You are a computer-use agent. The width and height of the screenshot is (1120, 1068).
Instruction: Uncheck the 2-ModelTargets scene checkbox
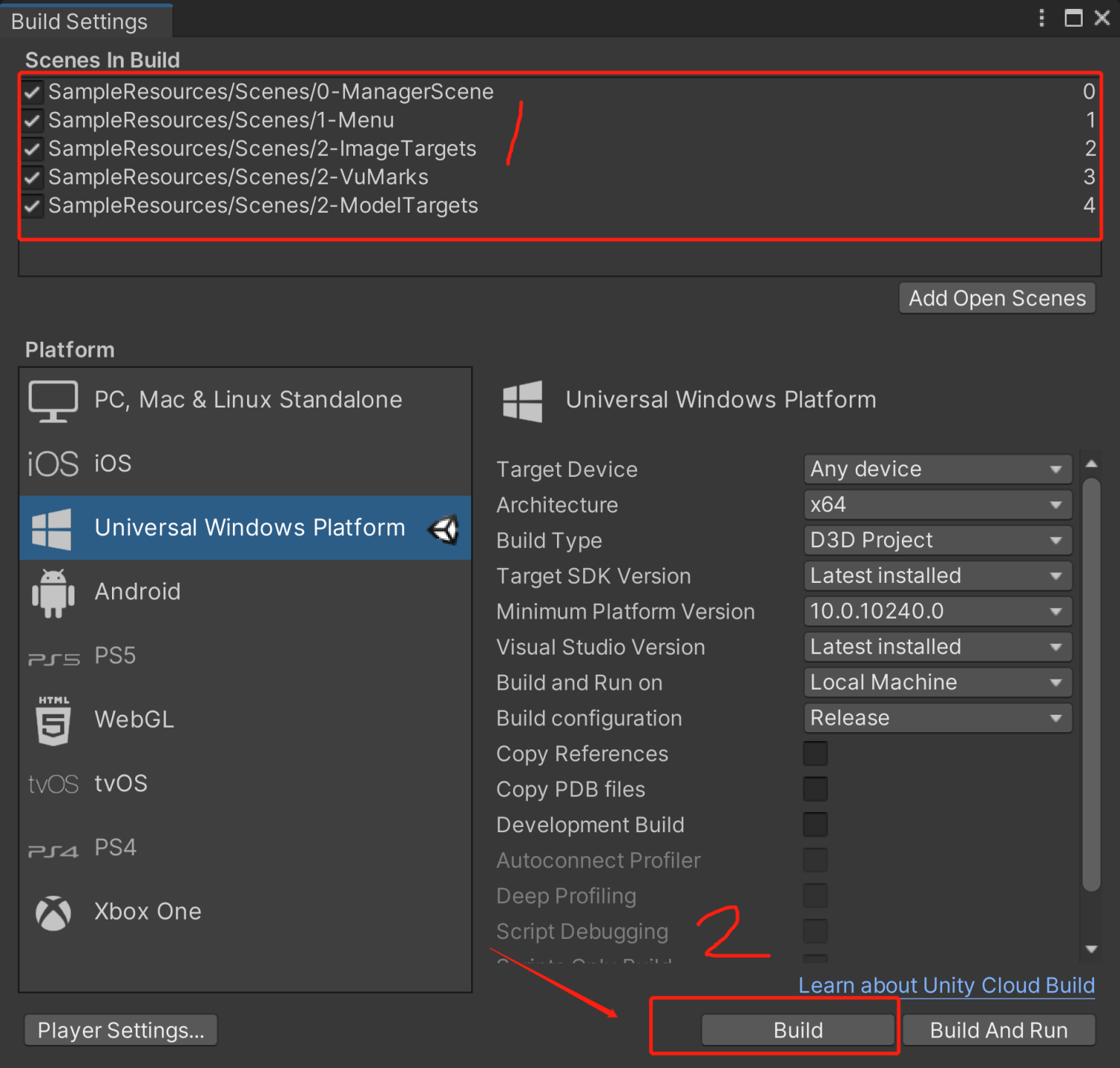coord(32,205)
